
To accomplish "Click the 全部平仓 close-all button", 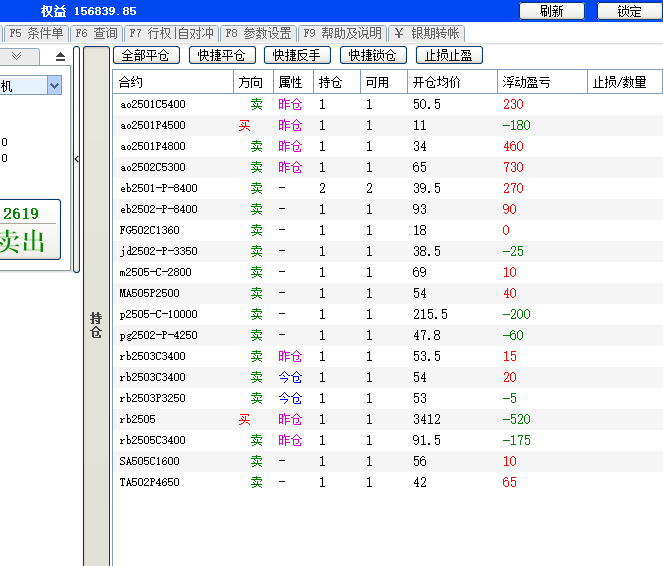I will click(x=148, y=55).
